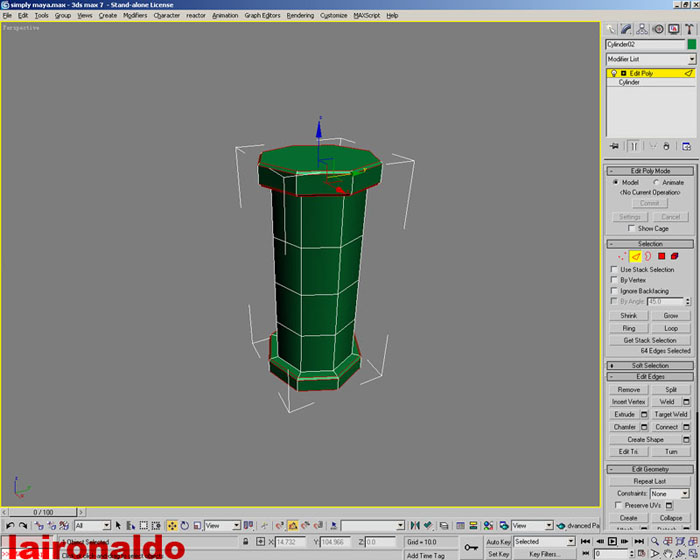This screenshot has height=560, width=700.
Task: Expand the Soft Selection rollout
Action: coord(650,365)
